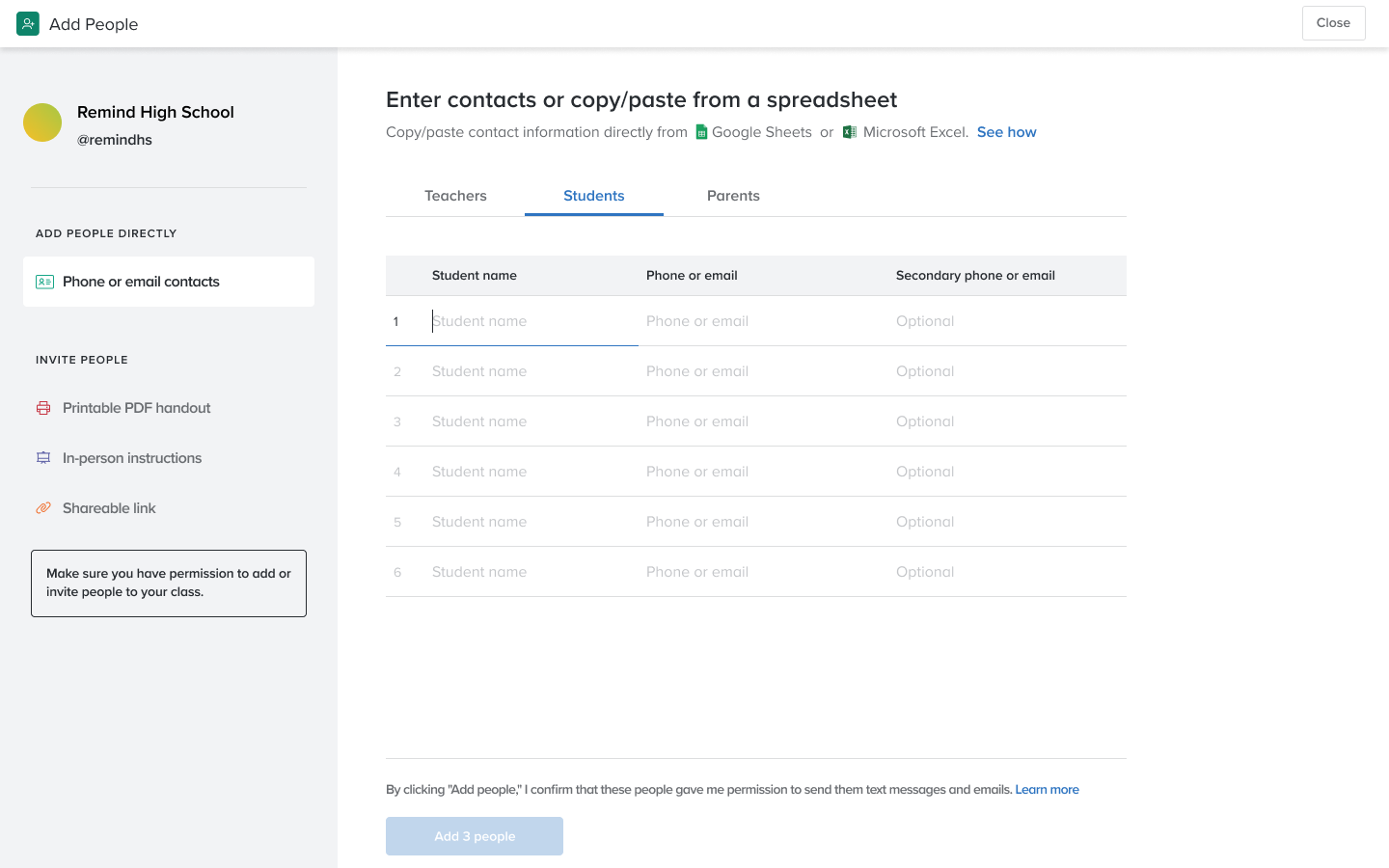The width and height of the screenshot is (1389, 868).
Task: Close the Add People dialog
Action: [x=1333, y=23]
